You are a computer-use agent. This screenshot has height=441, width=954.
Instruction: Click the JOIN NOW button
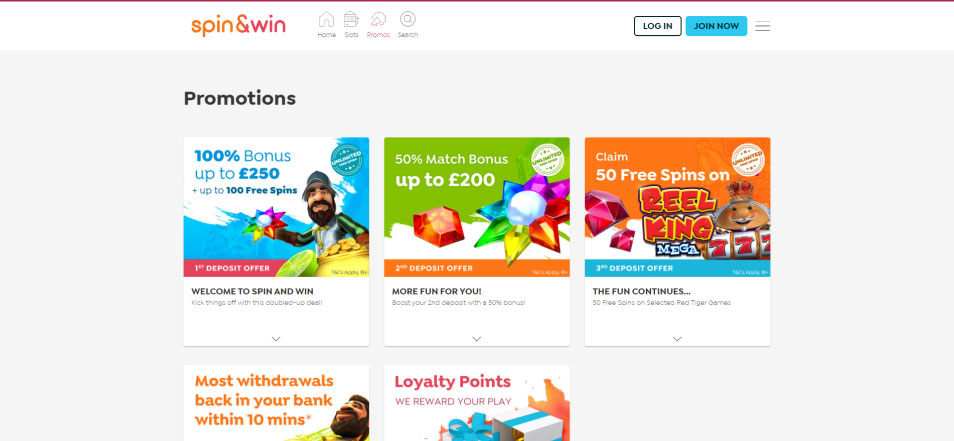point(716,26)
